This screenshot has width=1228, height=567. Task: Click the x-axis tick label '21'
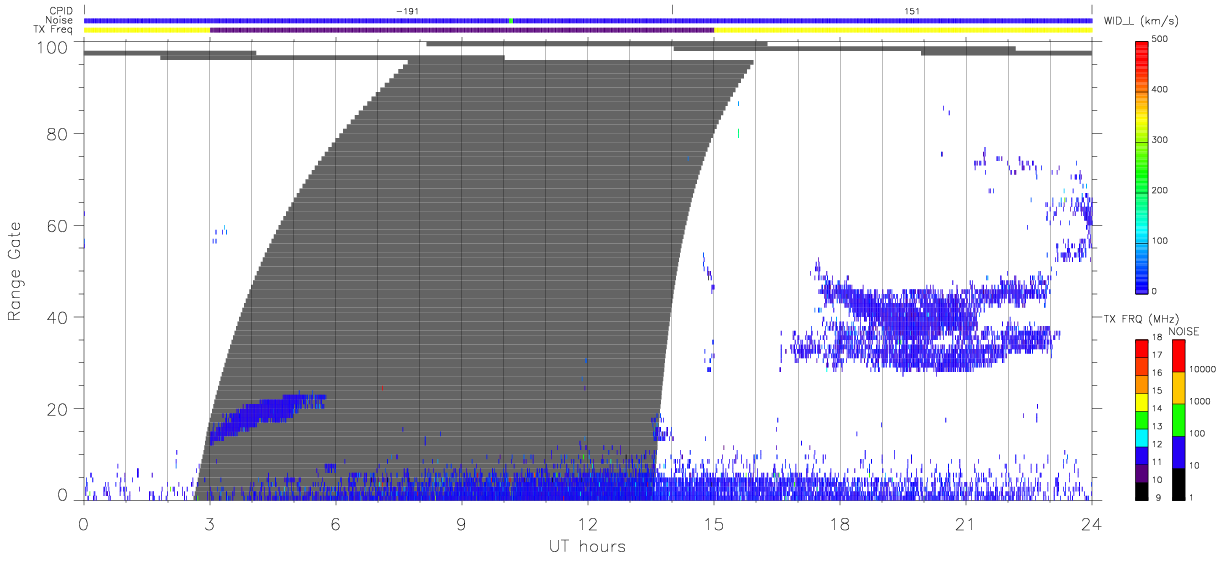(965, 523)
